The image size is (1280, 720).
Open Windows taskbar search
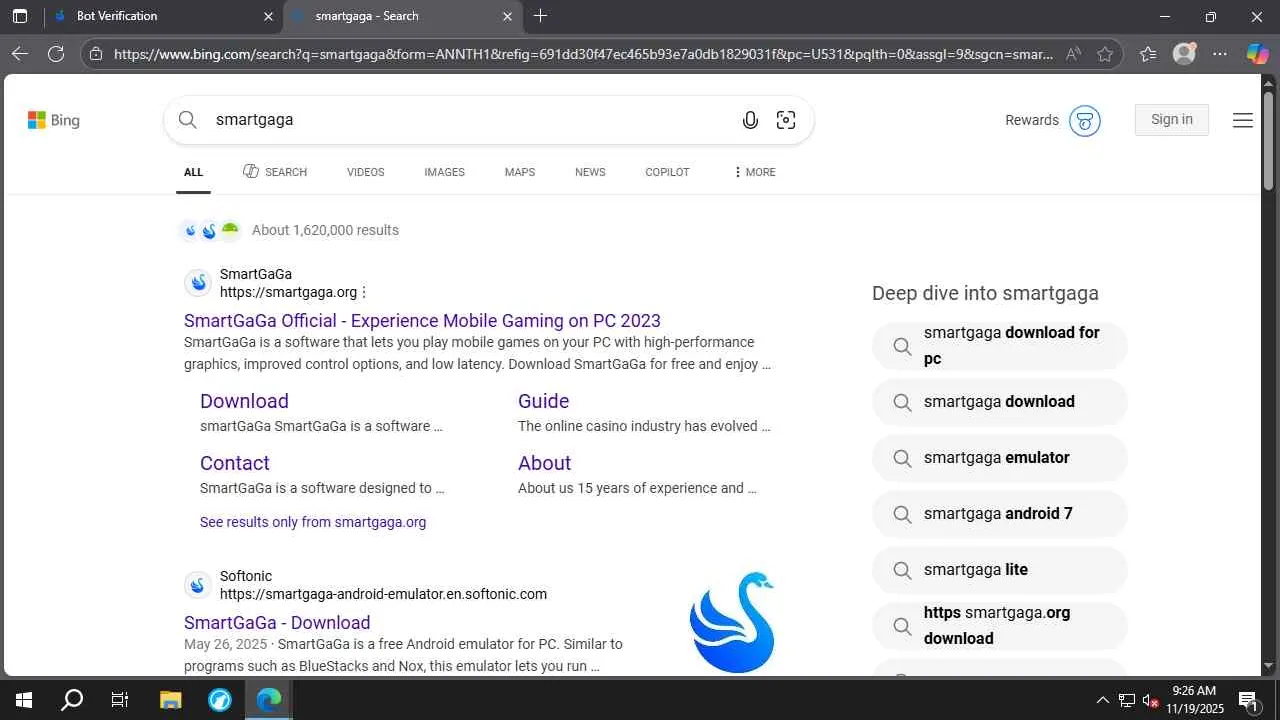(x=72, y=700)
